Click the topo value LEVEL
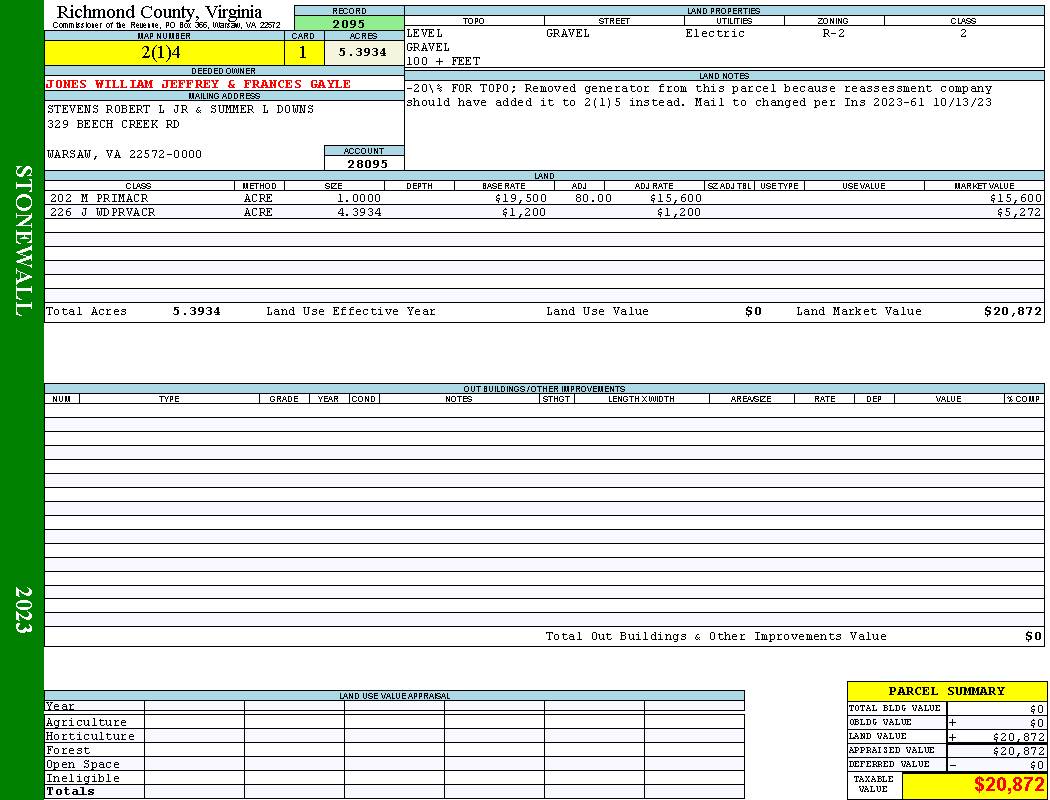The height and width of the screenshot is (800, 1050). [x=425, y=33]
